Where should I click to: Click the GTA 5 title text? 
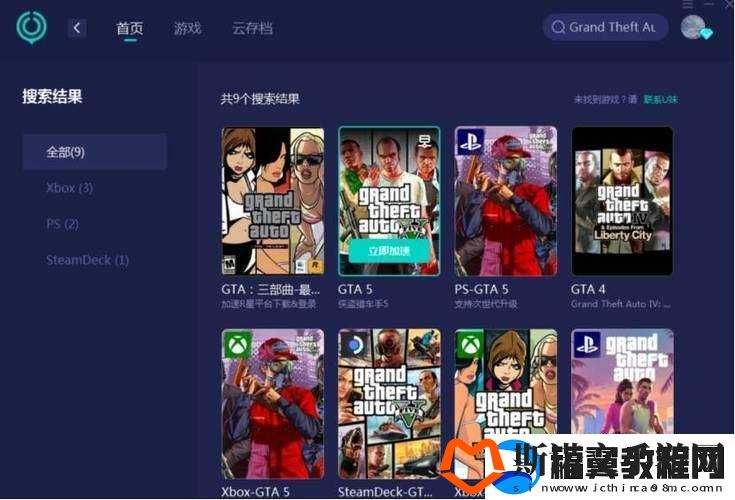355,290
